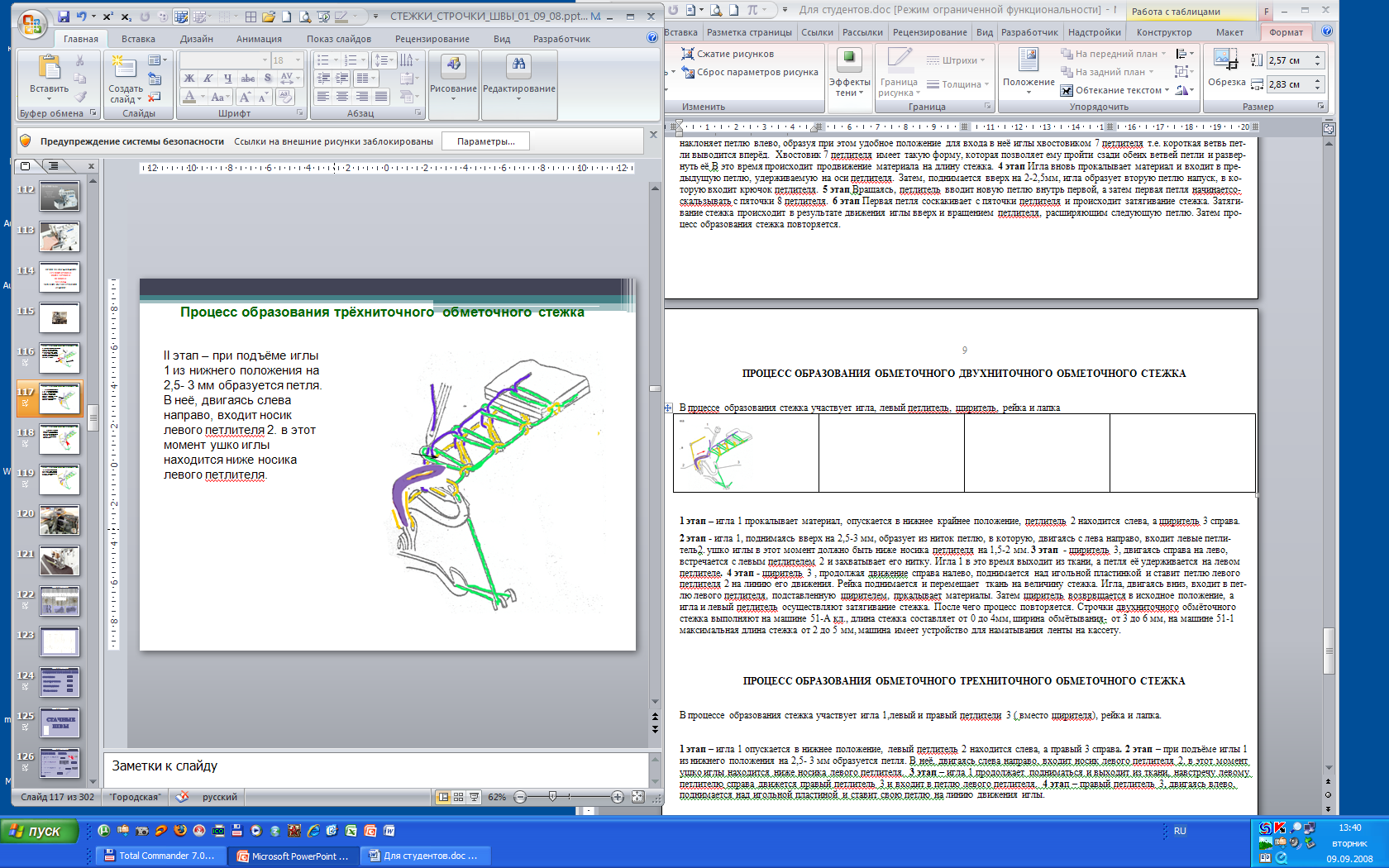Click Undo in PowerPoint quick access toolbar
1389x868 pixels.
tap(81, 17)
